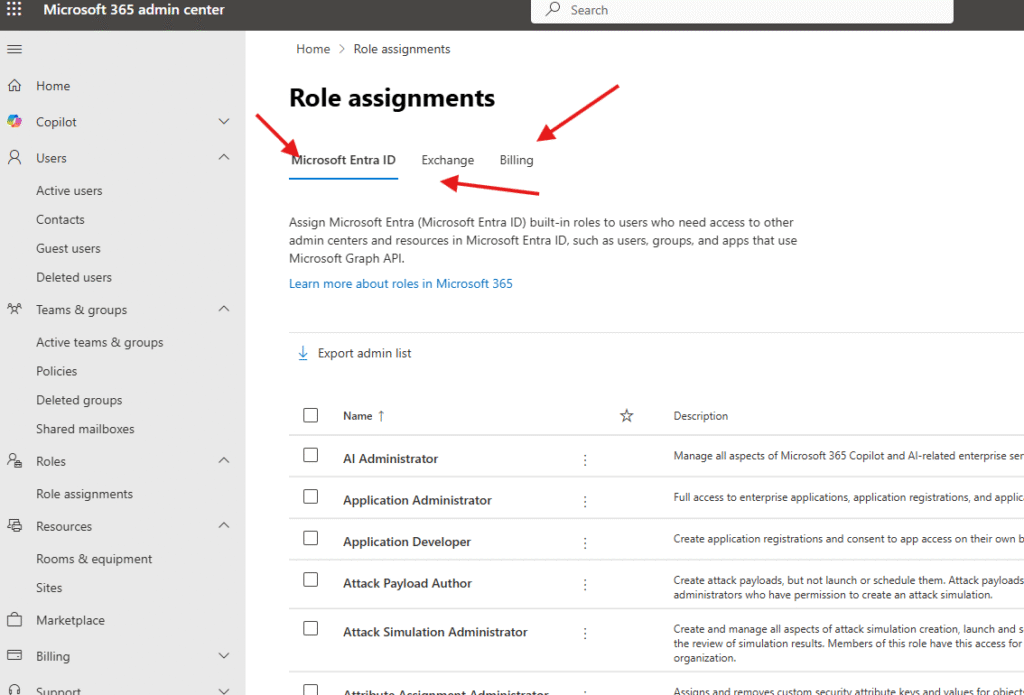Screen dimensions: 1024x695
Task: Toggle the select-all header checkbox
Action: click(x=310, y=415)
